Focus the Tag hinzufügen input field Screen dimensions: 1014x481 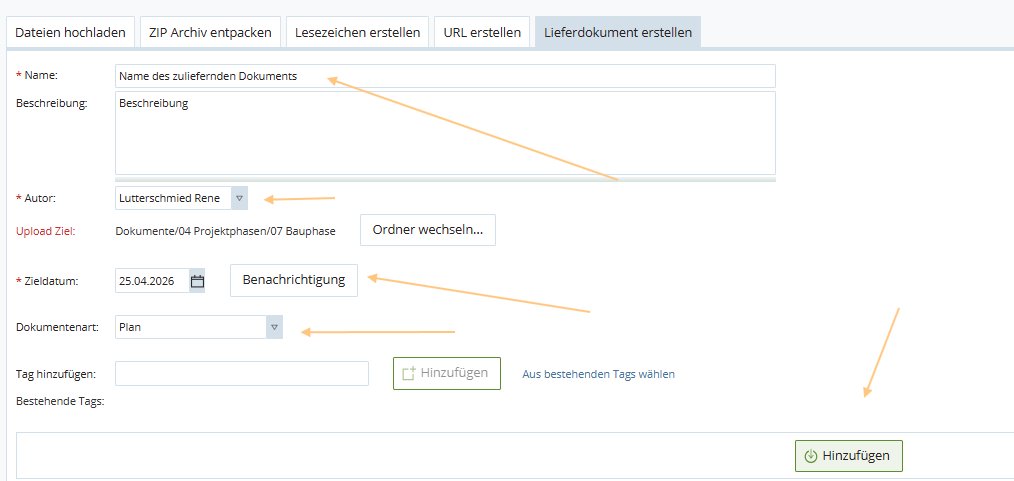pyautogui.click(x=242, y=373)
